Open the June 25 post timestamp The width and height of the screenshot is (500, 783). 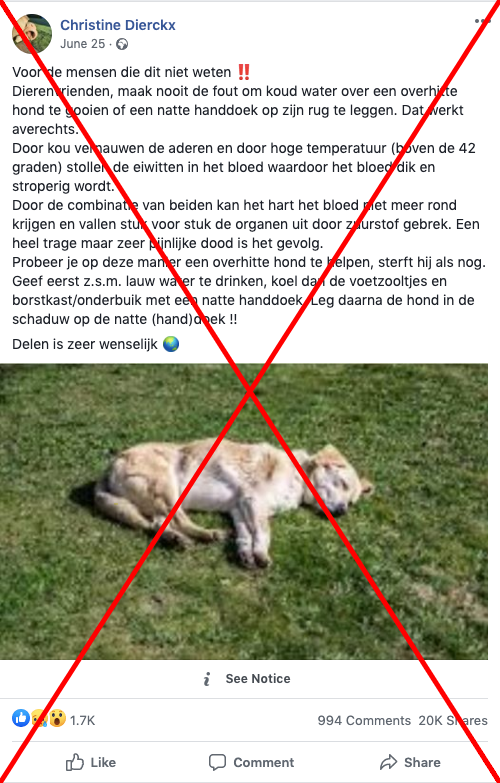click(x=82, y=44)
